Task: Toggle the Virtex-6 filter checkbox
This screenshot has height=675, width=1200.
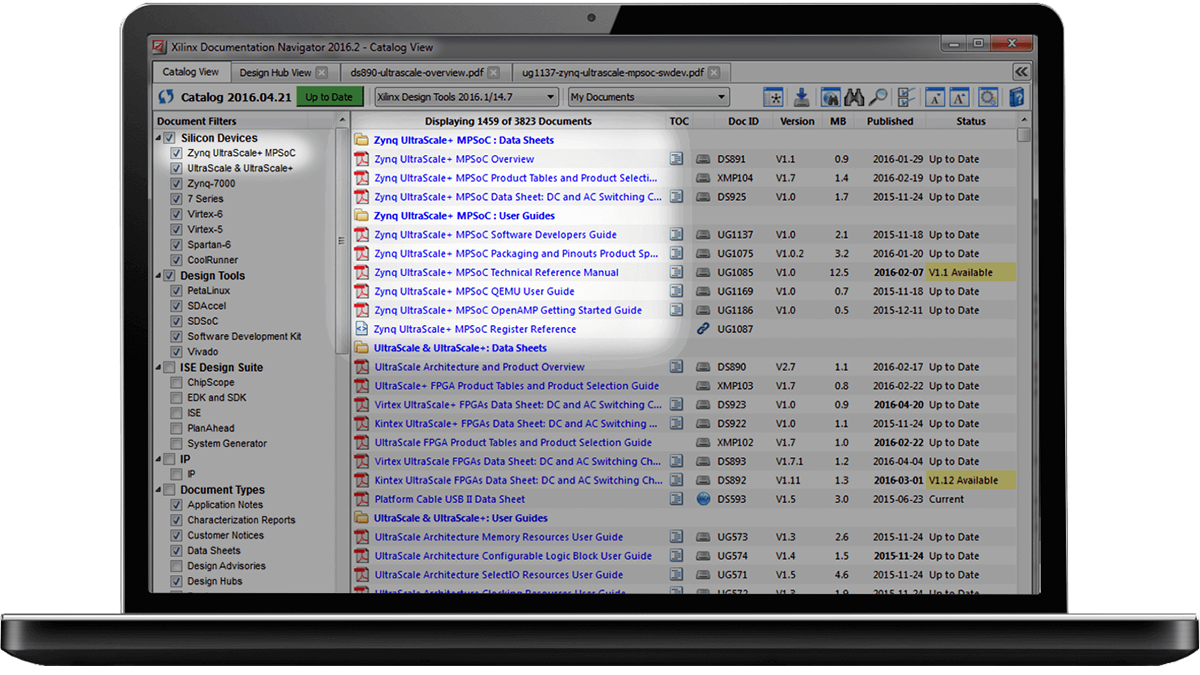Action: (x=177, y=214)
